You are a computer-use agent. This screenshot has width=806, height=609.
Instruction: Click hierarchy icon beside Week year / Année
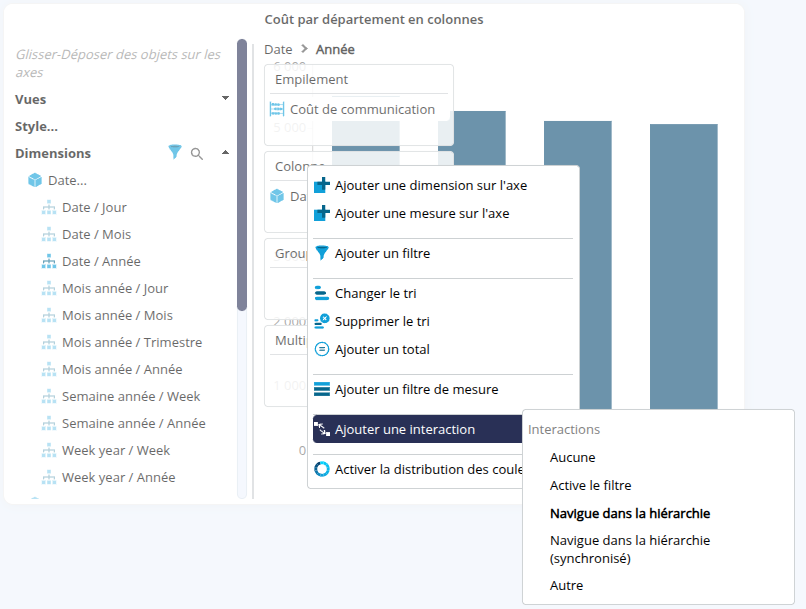(49, 477)
